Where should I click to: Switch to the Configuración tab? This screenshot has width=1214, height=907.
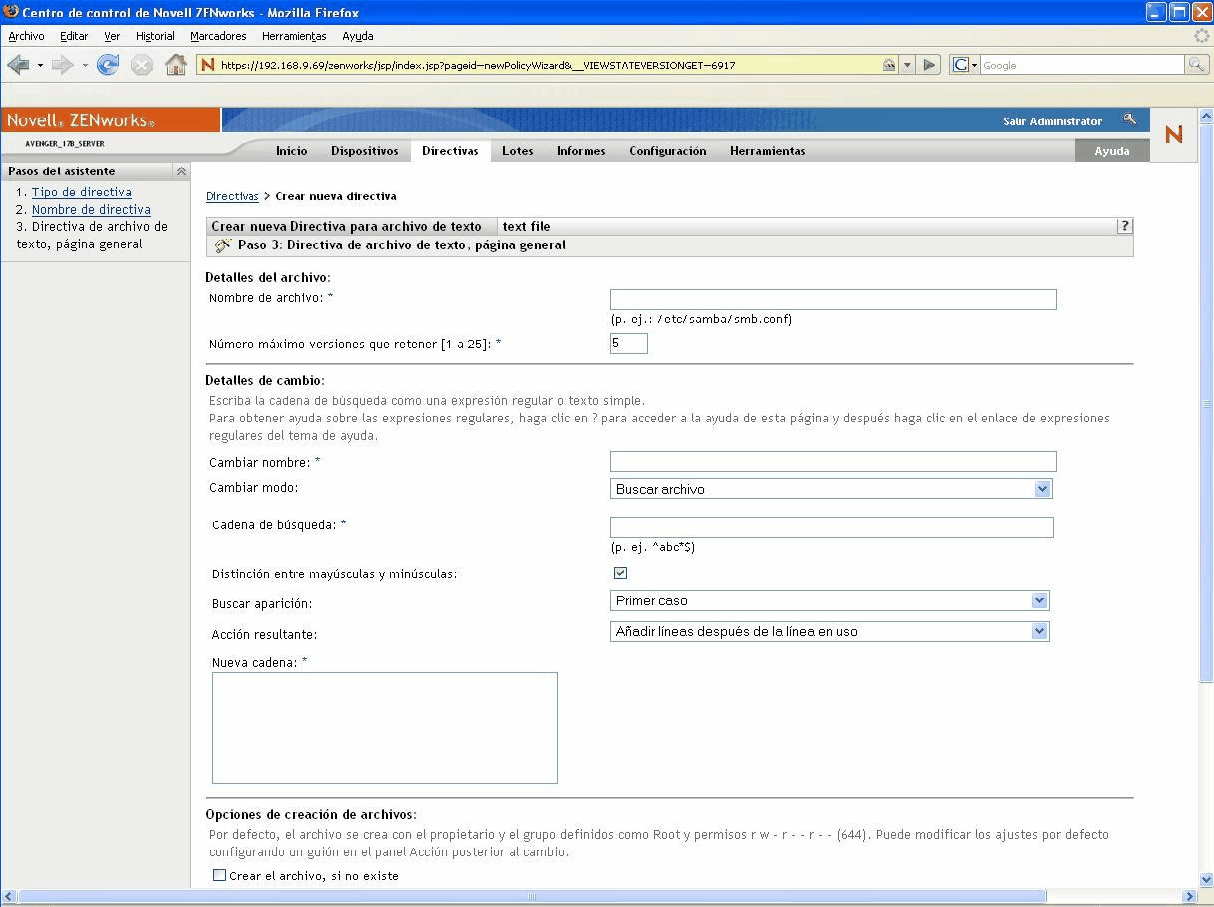pos(668,151)
